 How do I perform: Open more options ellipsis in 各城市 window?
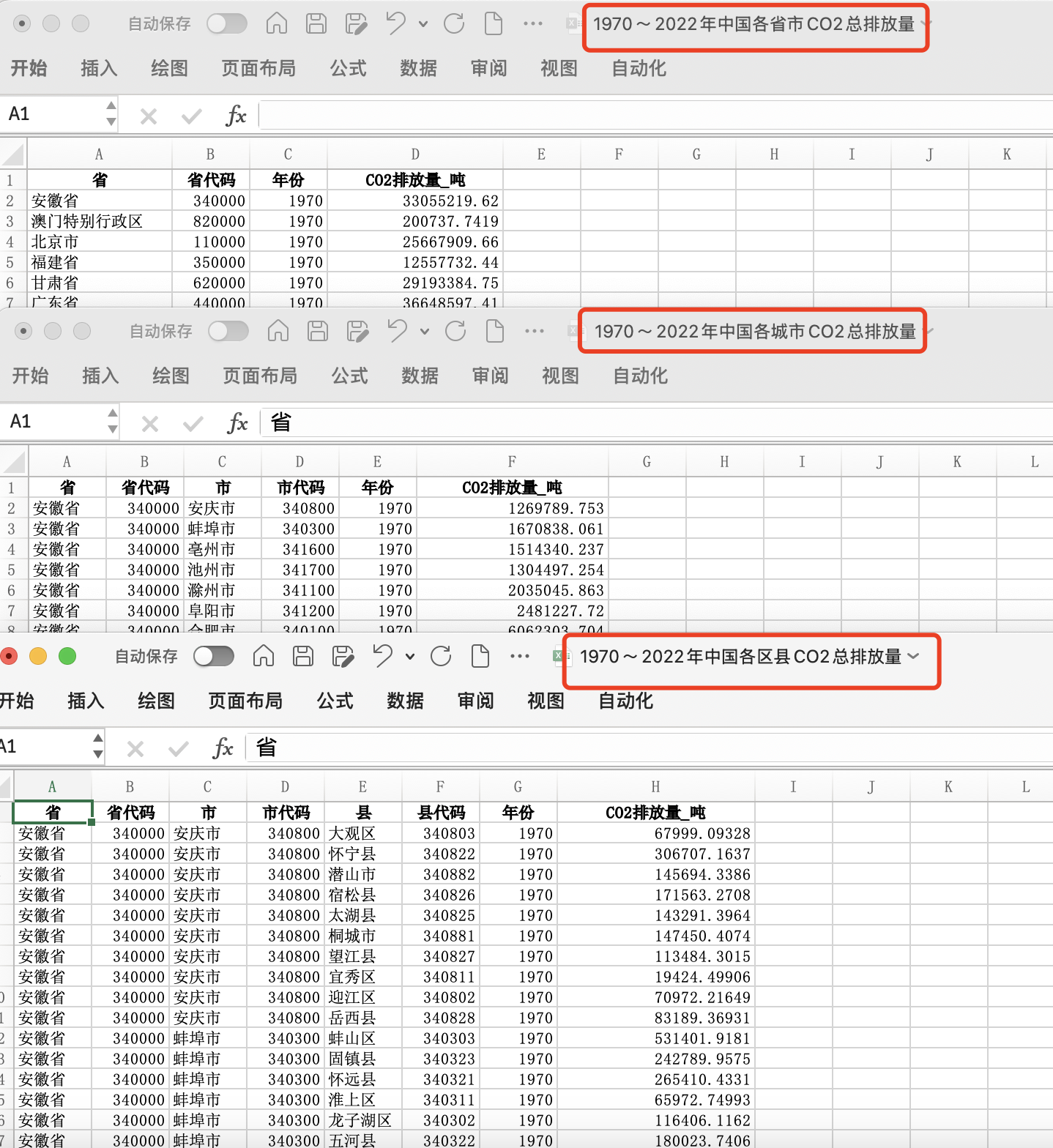535,332
